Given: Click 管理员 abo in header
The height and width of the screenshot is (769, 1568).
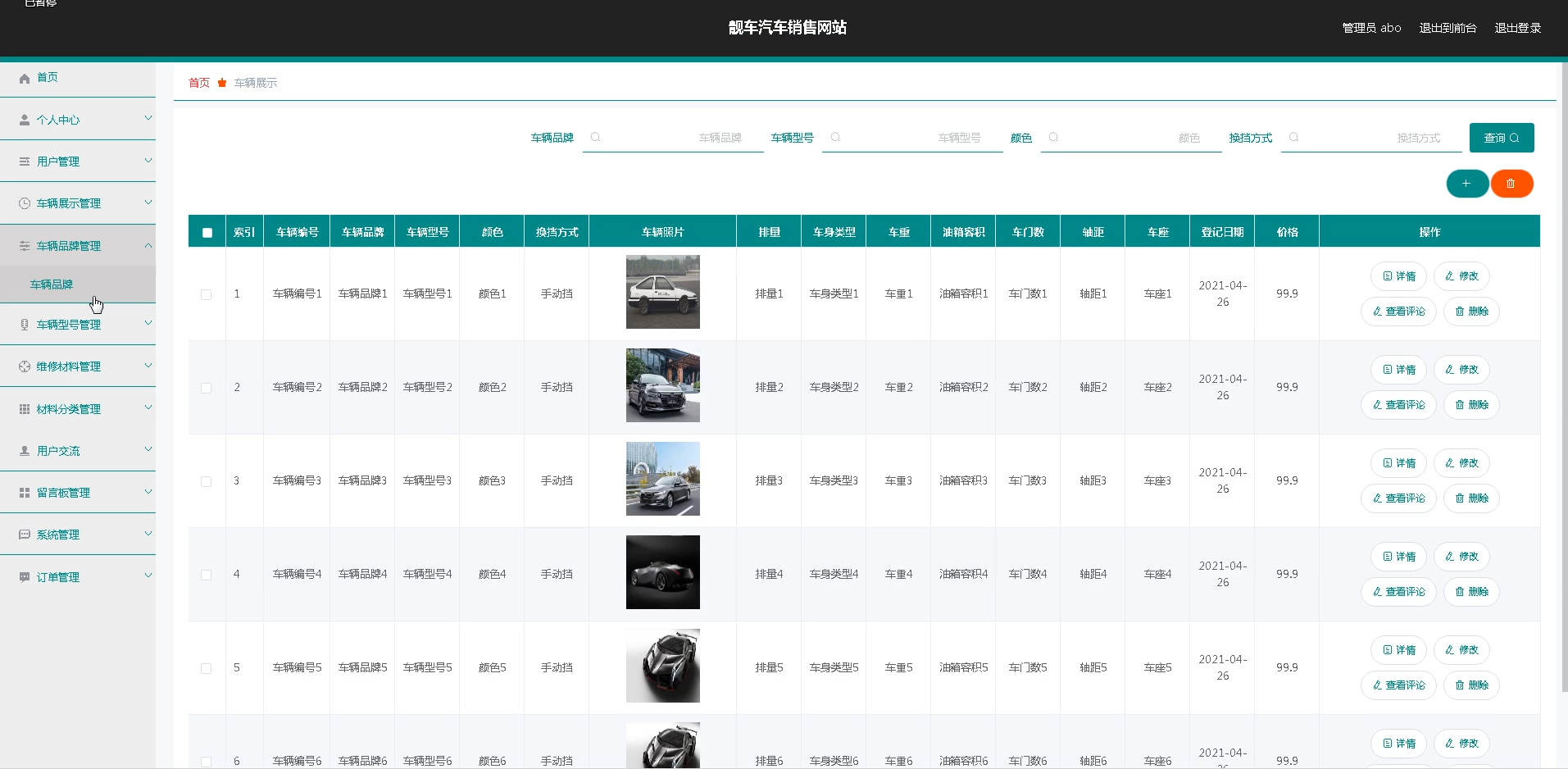Looking at the screenshot, I should coord(1371,28).
